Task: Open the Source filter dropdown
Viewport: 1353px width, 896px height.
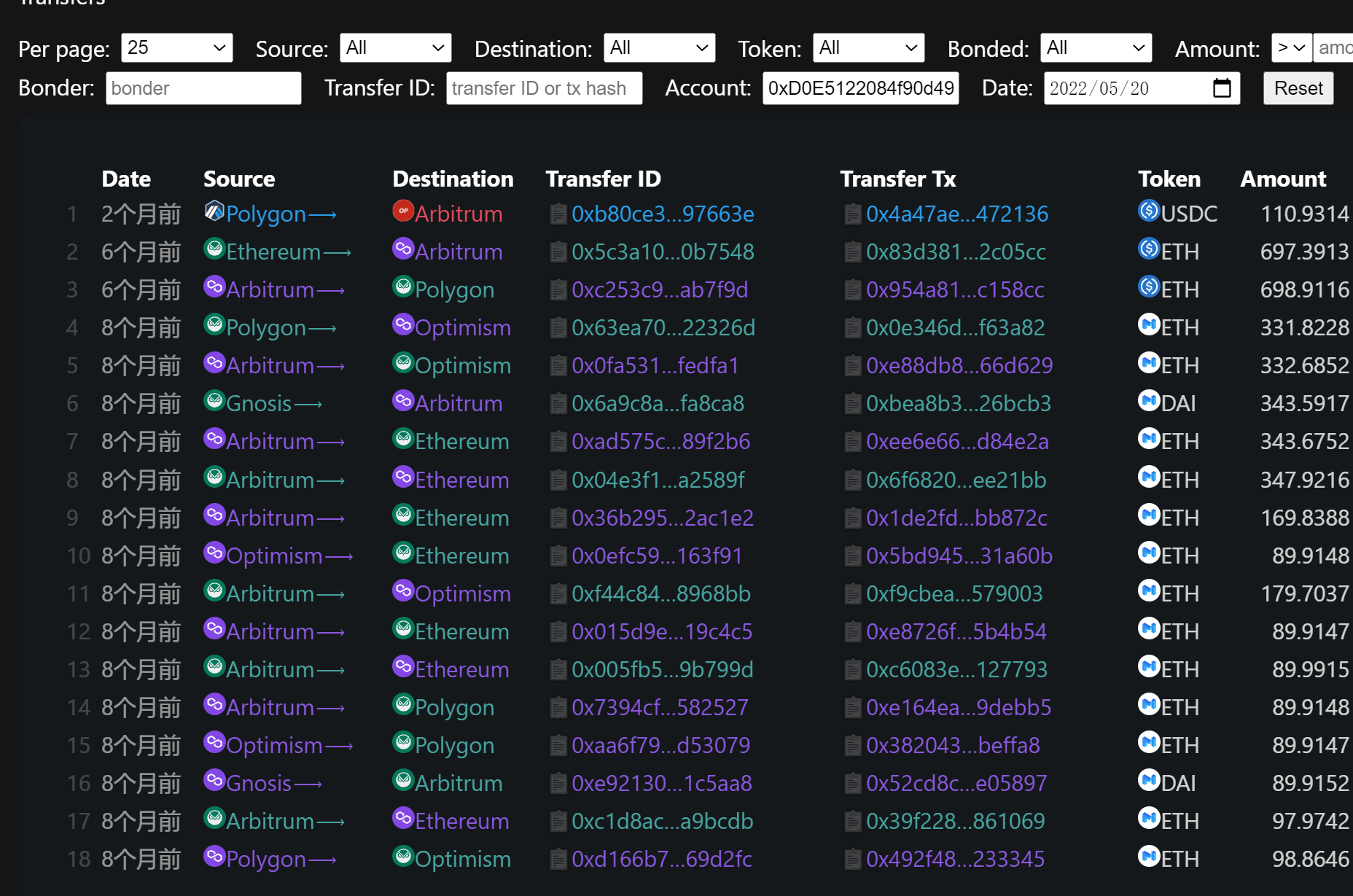Action: click(396, 47)
